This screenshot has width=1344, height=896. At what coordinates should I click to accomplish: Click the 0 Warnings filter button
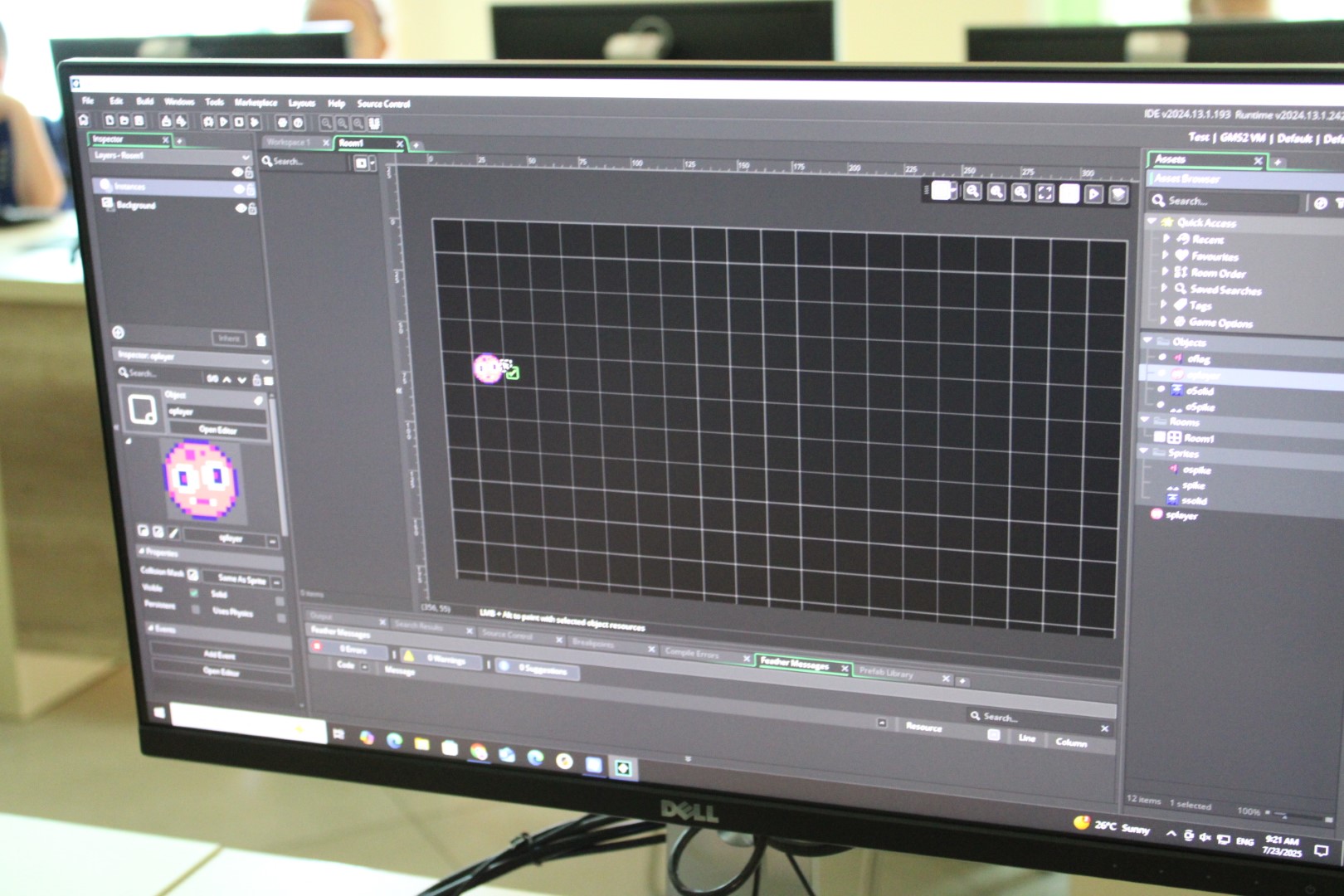point(441,658)
